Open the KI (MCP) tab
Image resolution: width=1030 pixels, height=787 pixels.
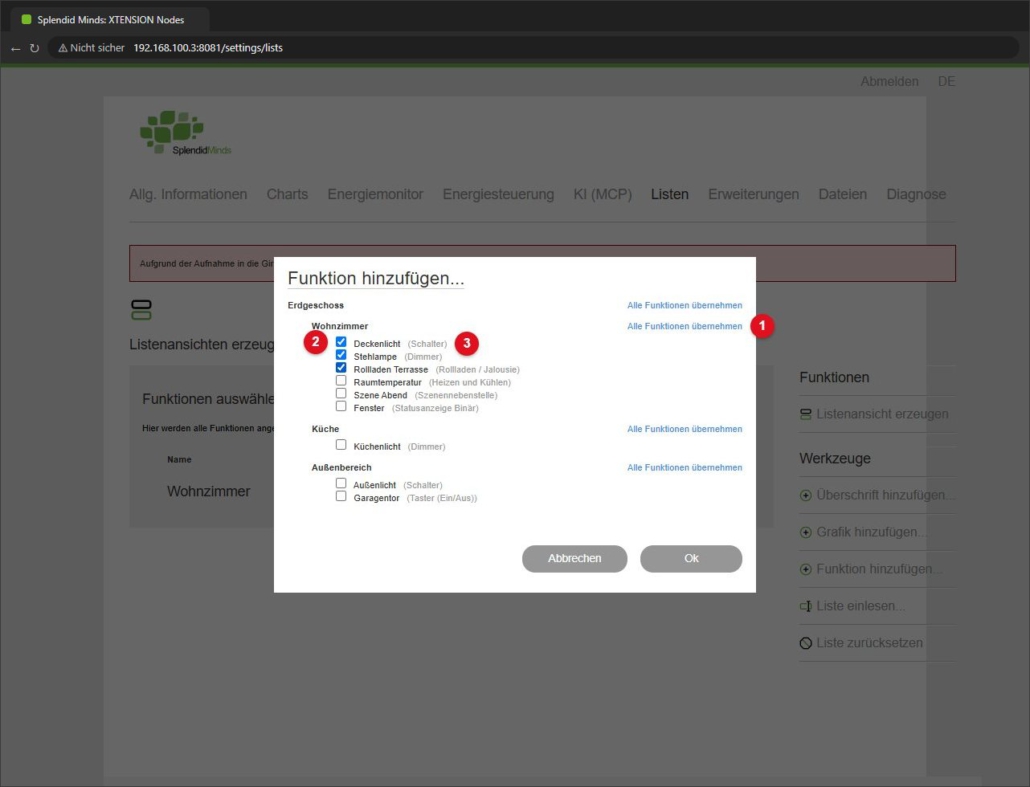click(x=602, y=194)
